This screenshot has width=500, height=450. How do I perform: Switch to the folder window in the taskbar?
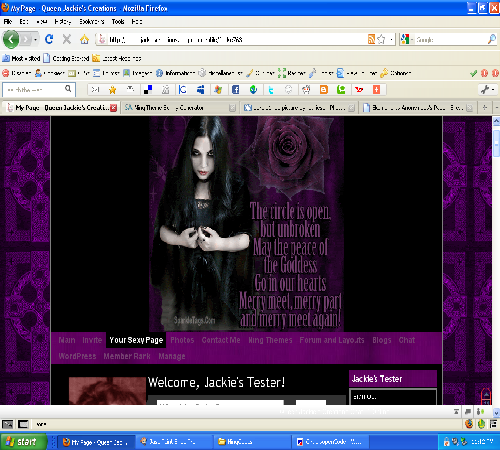[x=252, y=442]
